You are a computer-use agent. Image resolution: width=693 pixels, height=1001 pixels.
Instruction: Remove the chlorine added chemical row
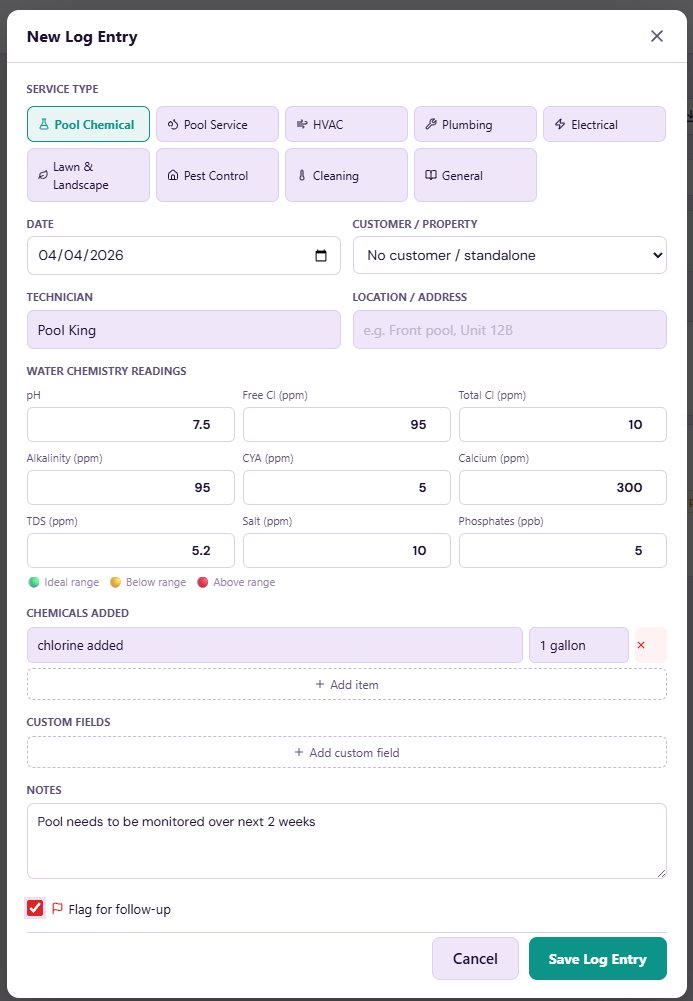tap(641, 645)
